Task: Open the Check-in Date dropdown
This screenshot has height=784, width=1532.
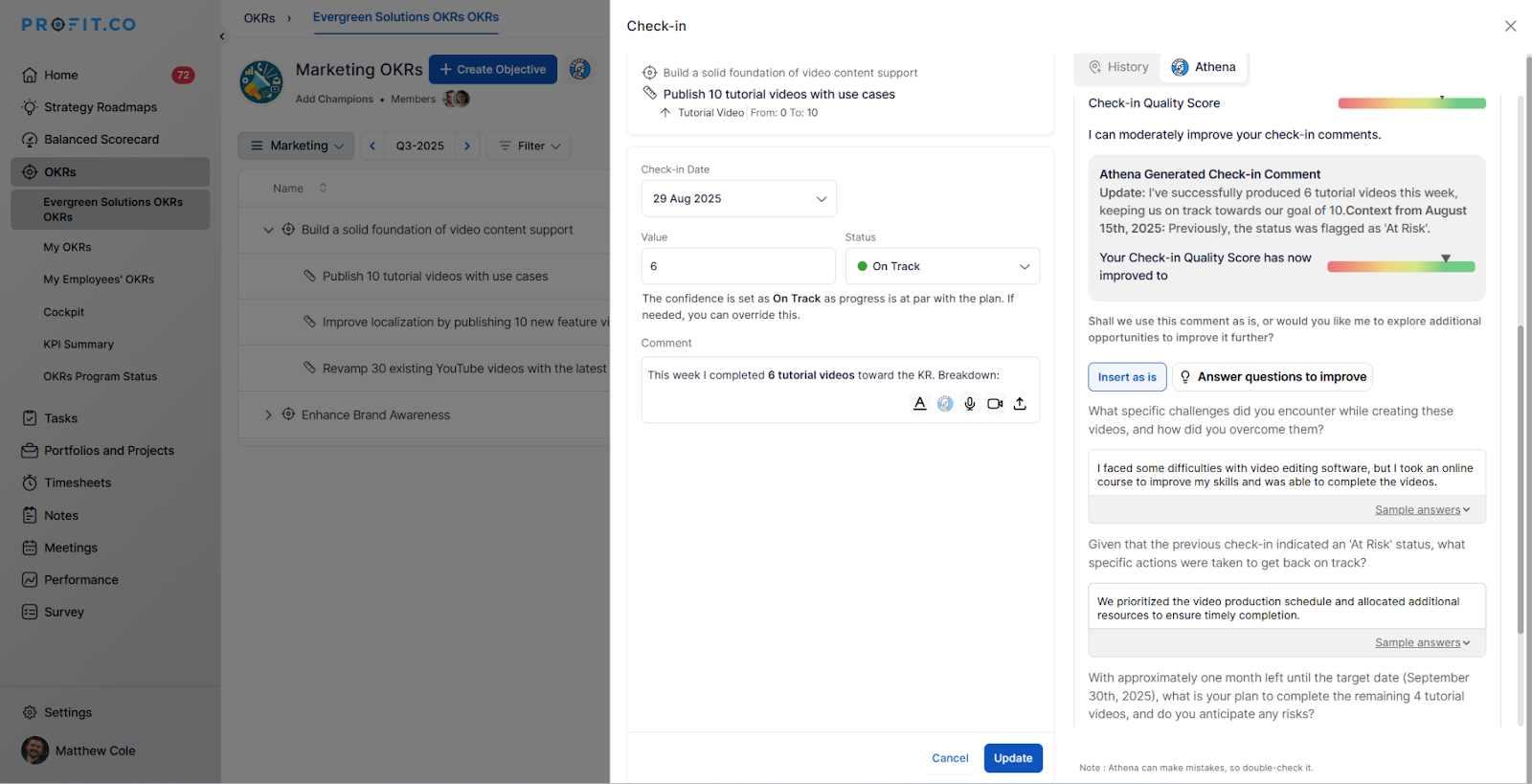Action: tap(738, 199)
